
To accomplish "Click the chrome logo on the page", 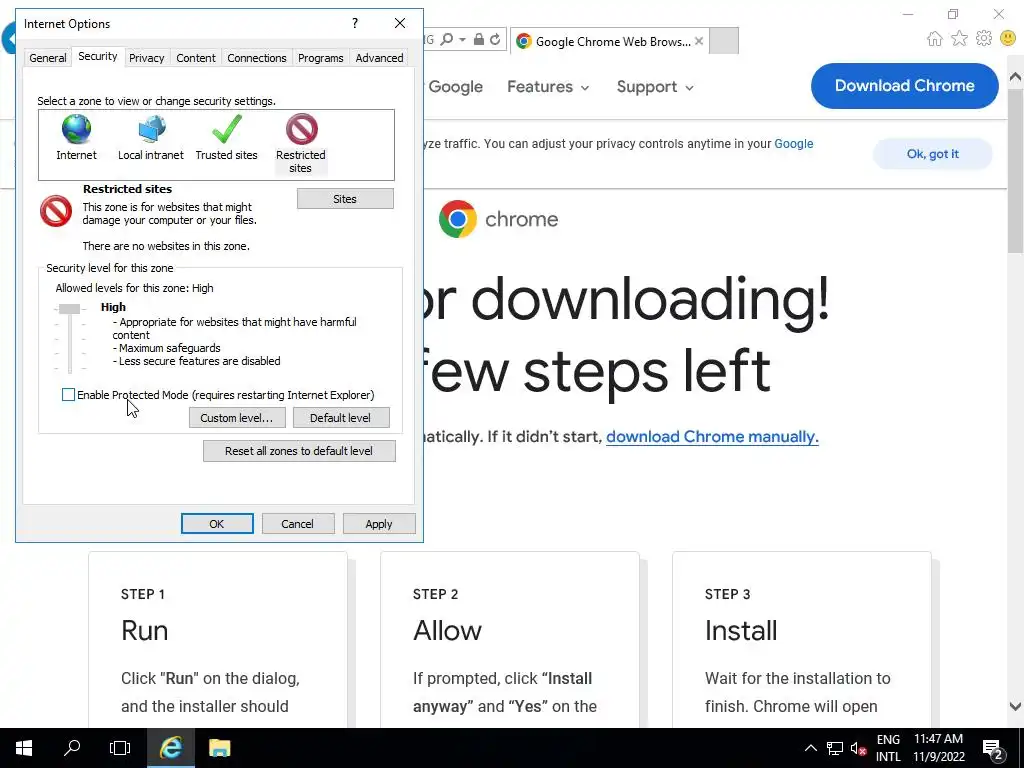I will 498,219.
